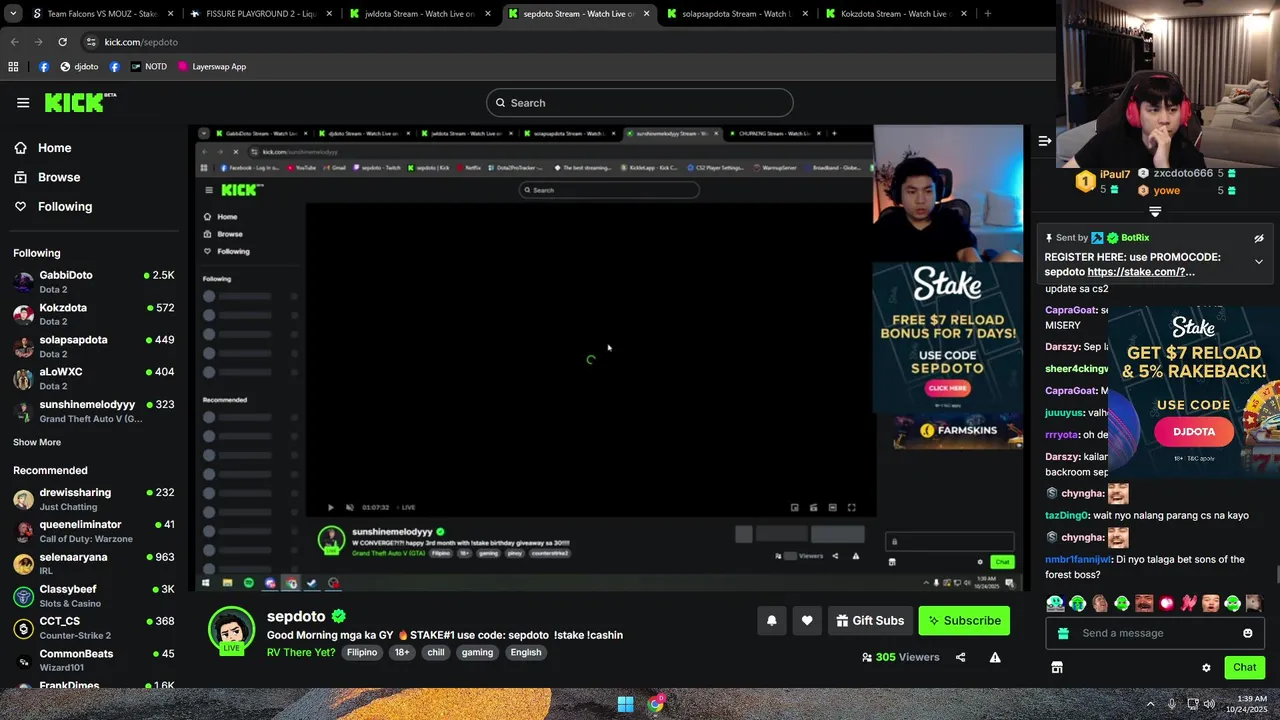Open emoji picker in chat input

point(1247,633)
